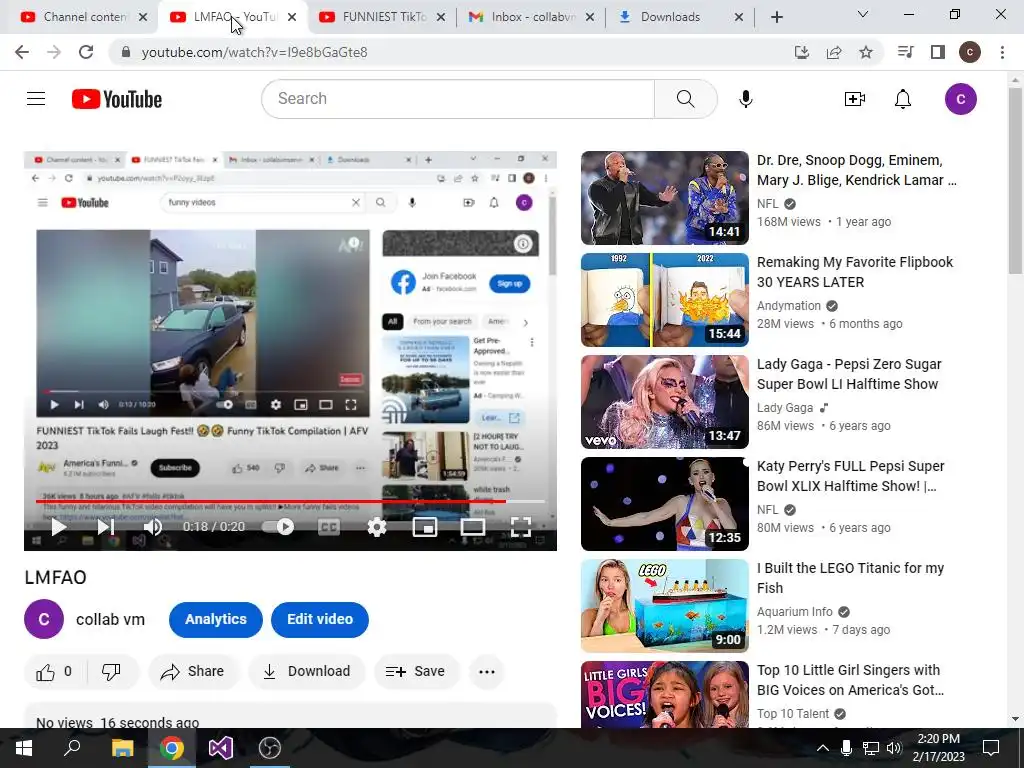Open a new browser tab
This screenshot has width=1024, height=768.
776,17
